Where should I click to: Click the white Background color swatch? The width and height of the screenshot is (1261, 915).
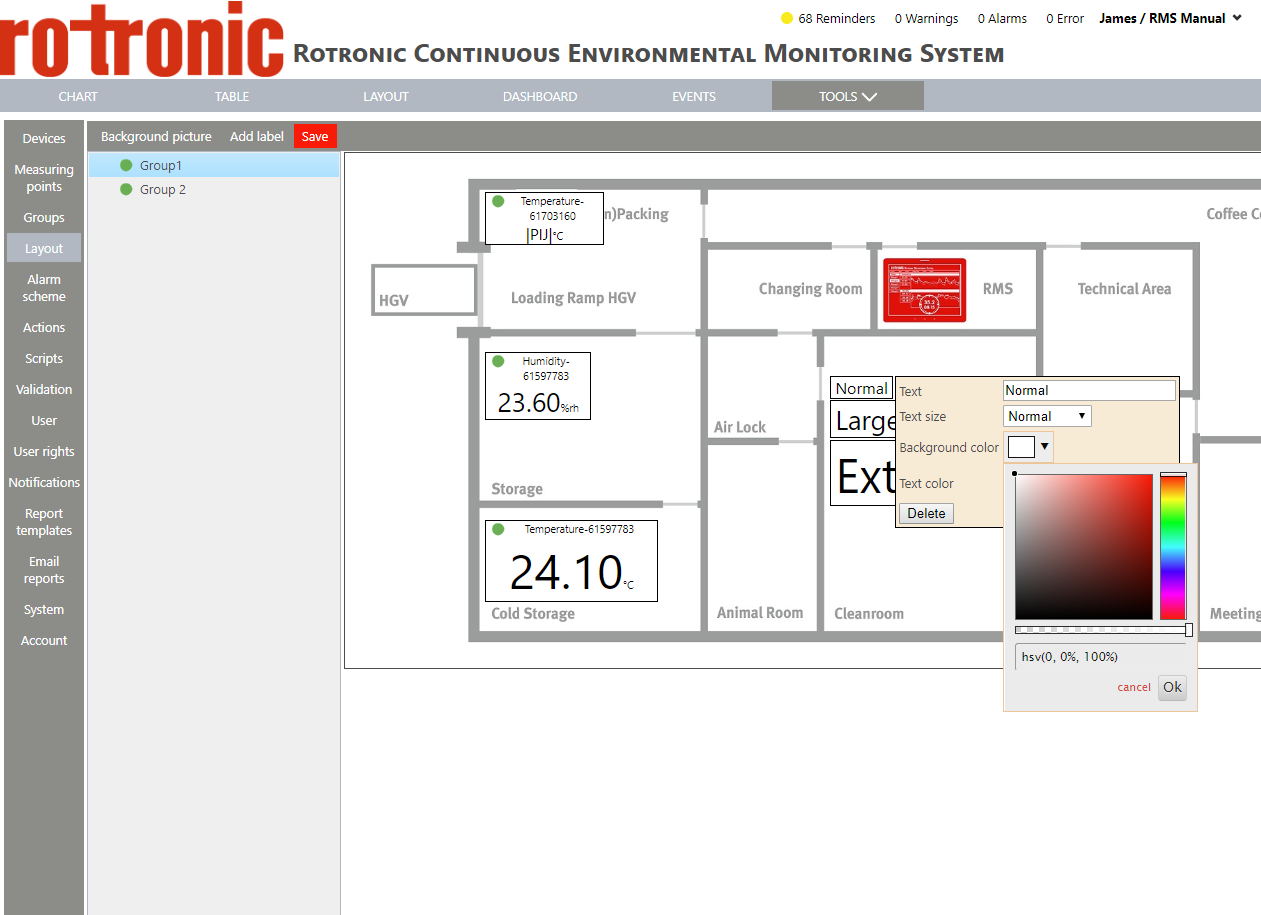[1022, 447]
